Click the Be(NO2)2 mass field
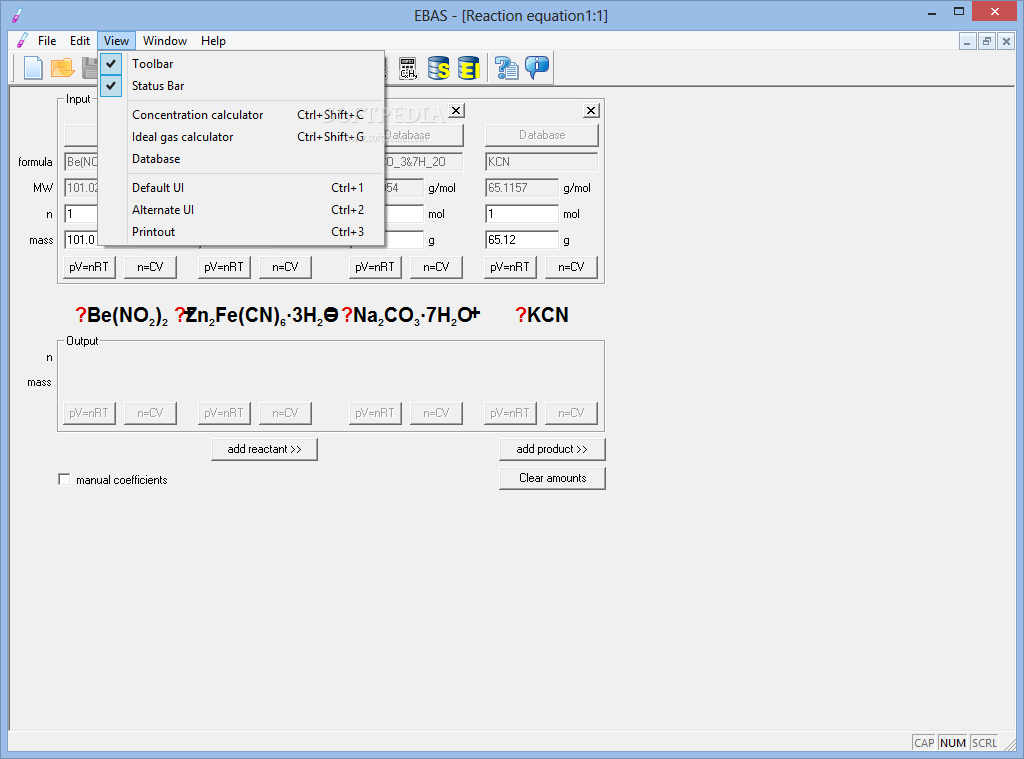The image size is (1024, 759). click(81, 240)
